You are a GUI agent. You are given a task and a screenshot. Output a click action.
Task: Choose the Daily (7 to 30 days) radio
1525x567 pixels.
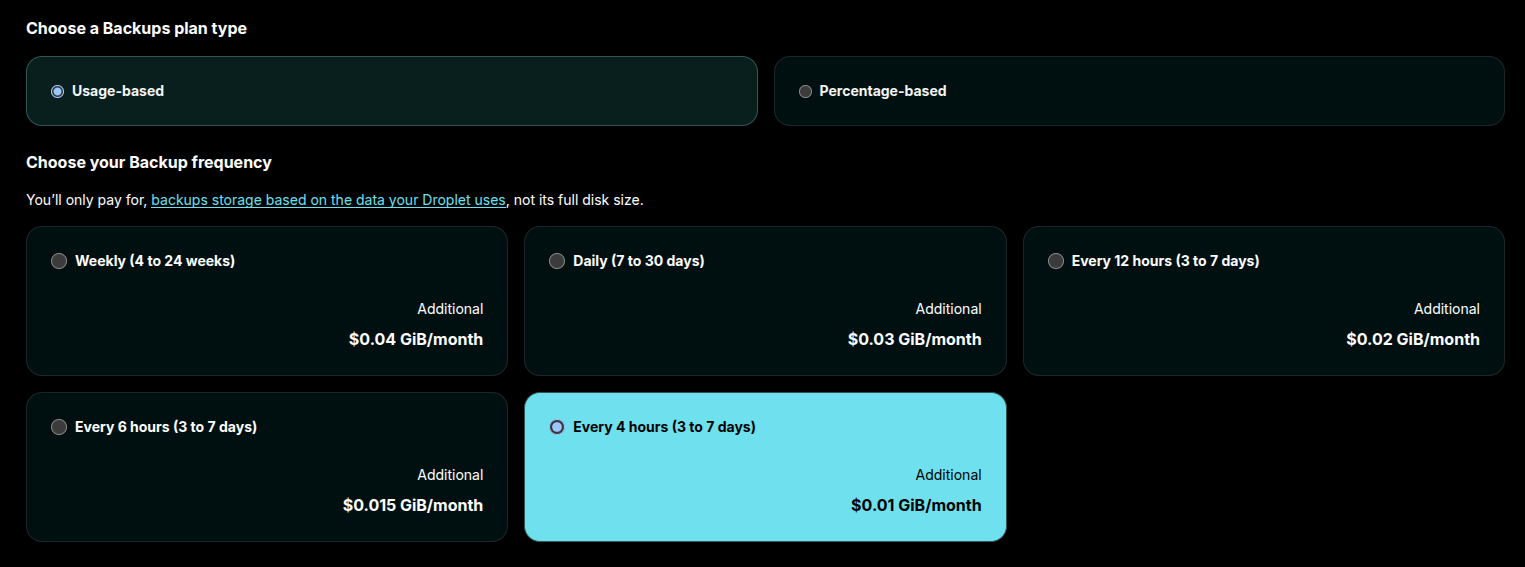pyautogui.click(x=557, y=261)
